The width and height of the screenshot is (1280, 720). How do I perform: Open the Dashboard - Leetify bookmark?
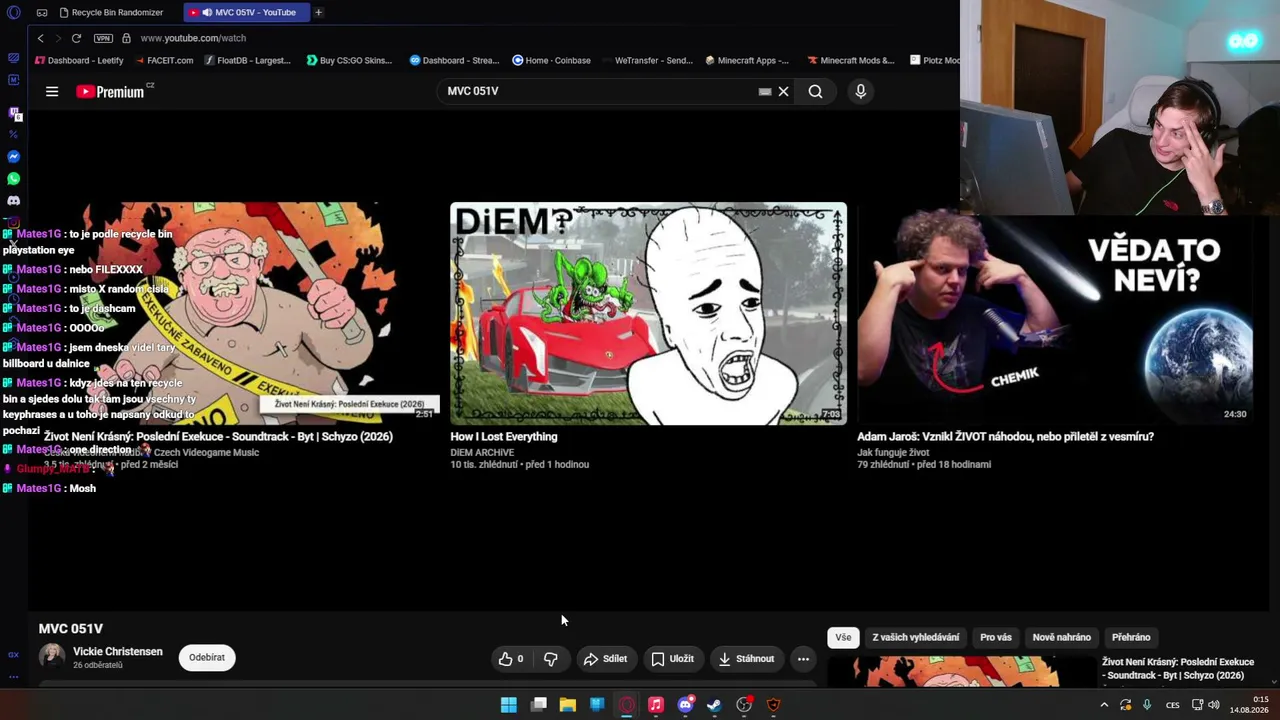tap(79, 60)
